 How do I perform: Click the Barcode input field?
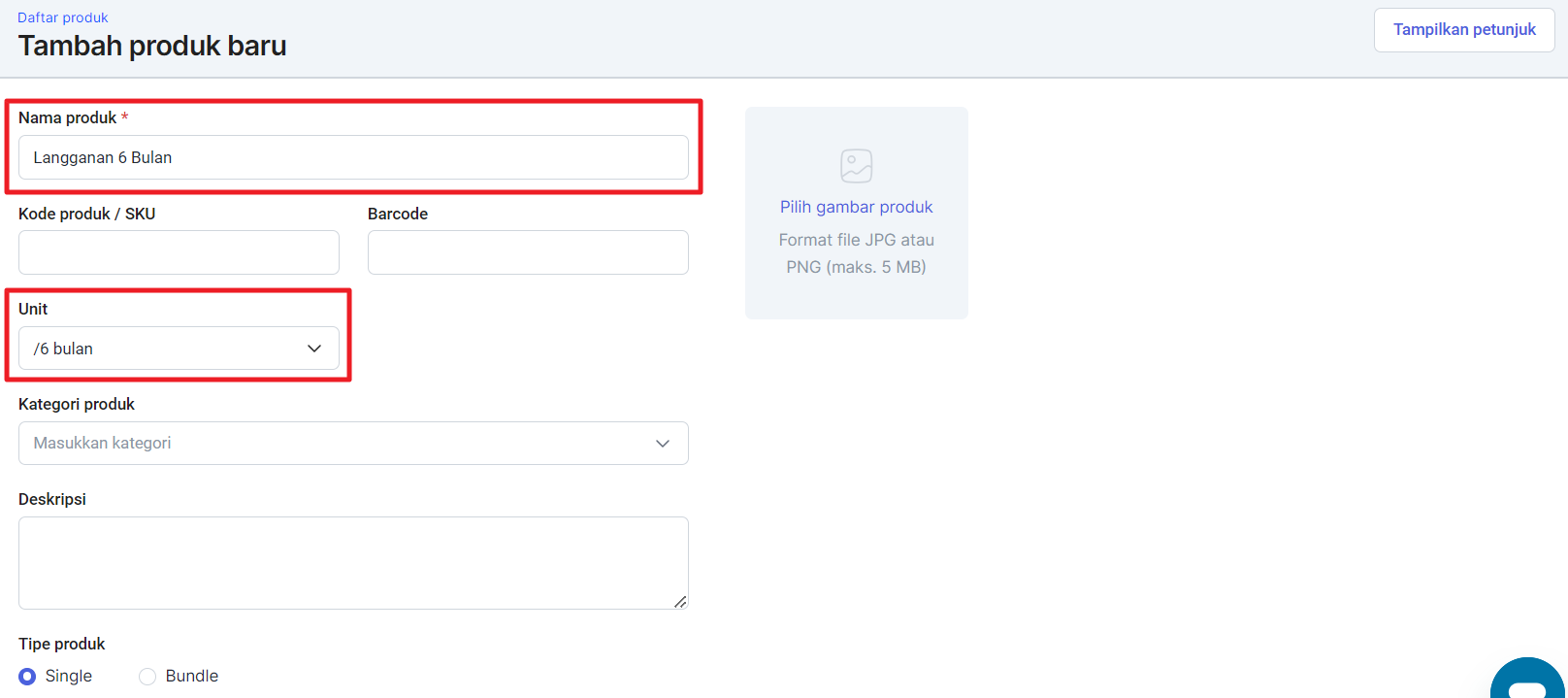click(x=528, y=252)
